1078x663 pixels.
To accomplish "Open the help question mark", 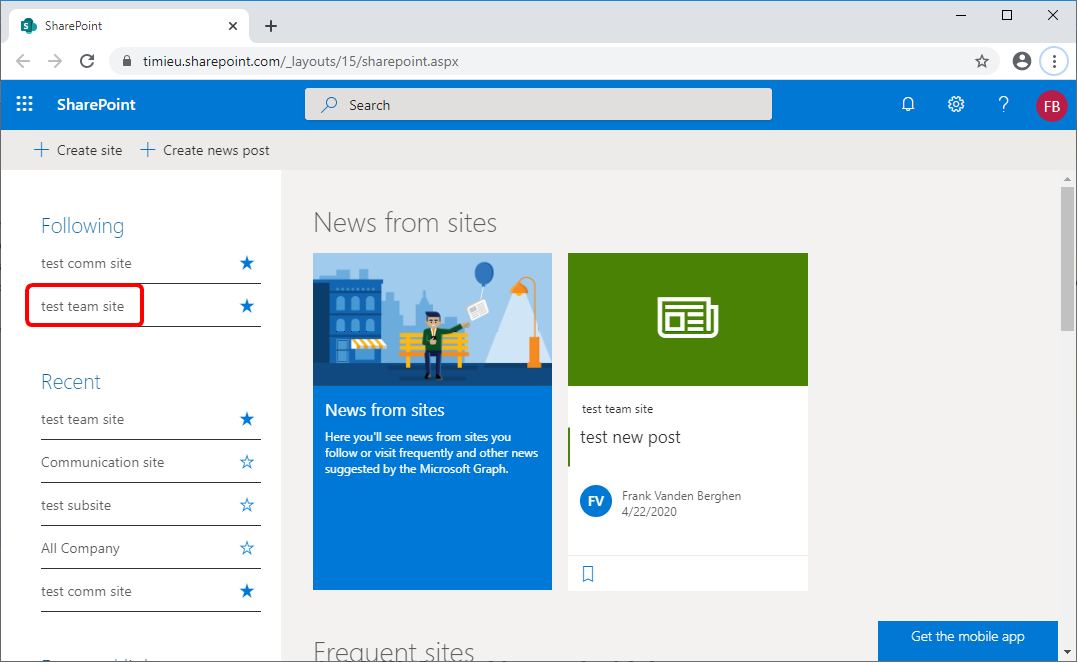I will point(1003,105).
